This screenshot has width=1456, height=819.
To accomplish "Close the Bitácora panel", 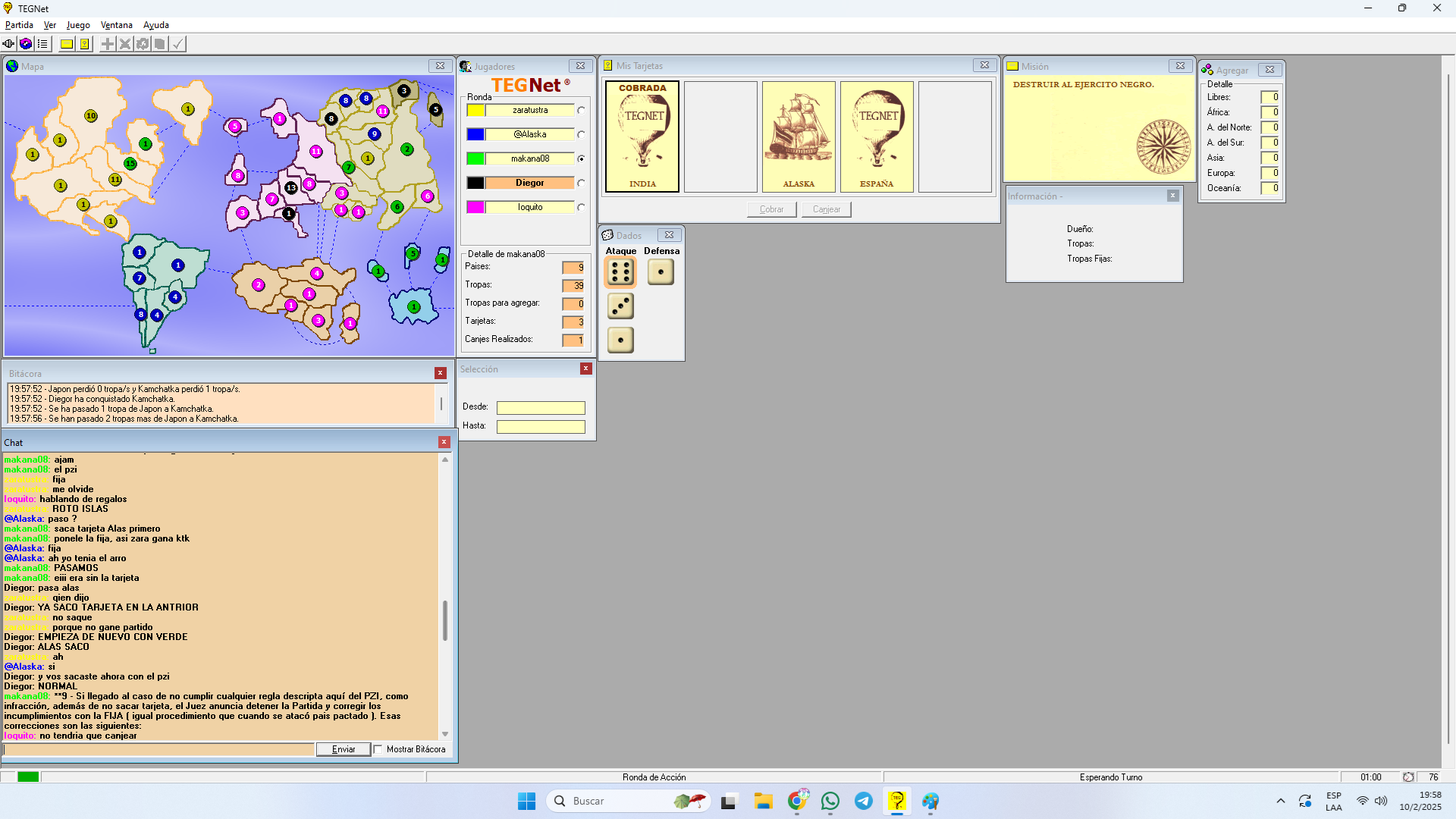I will click(x=440, y=373).
